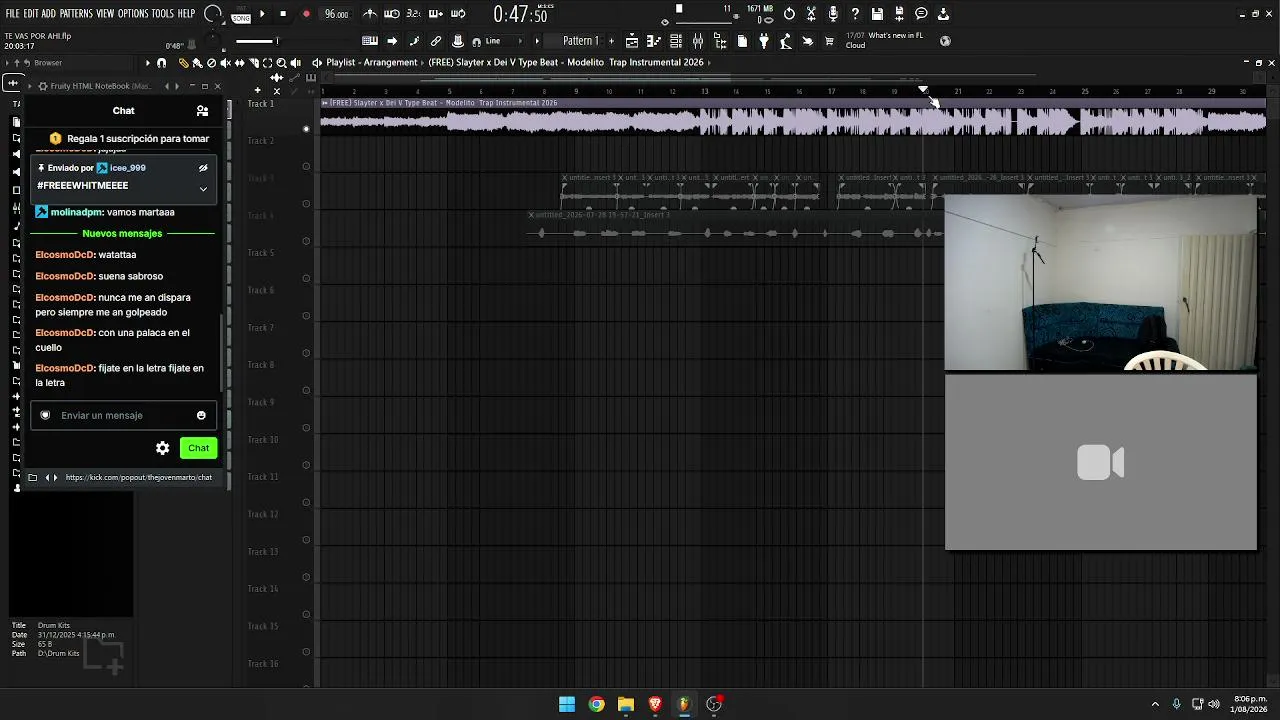
Task: Click the molinadpm username in chat
Action: click(x=77, y=212)
